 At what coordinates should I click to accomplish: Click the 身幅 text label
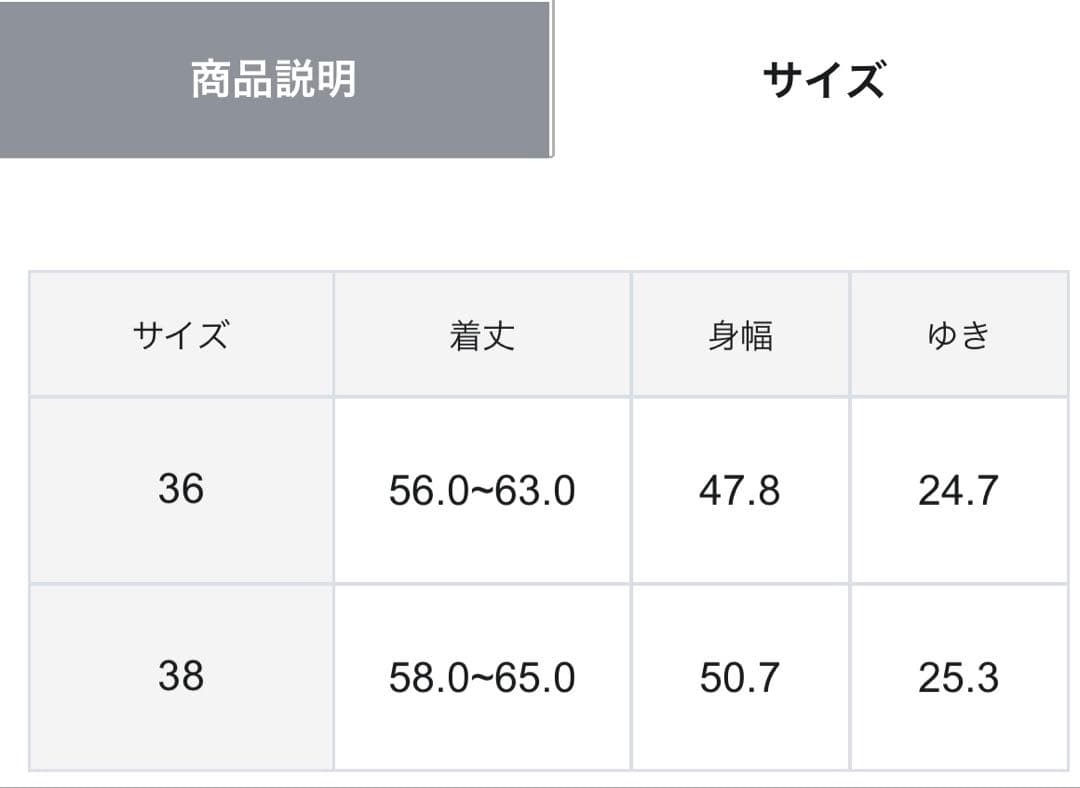(x=740, y=335)
